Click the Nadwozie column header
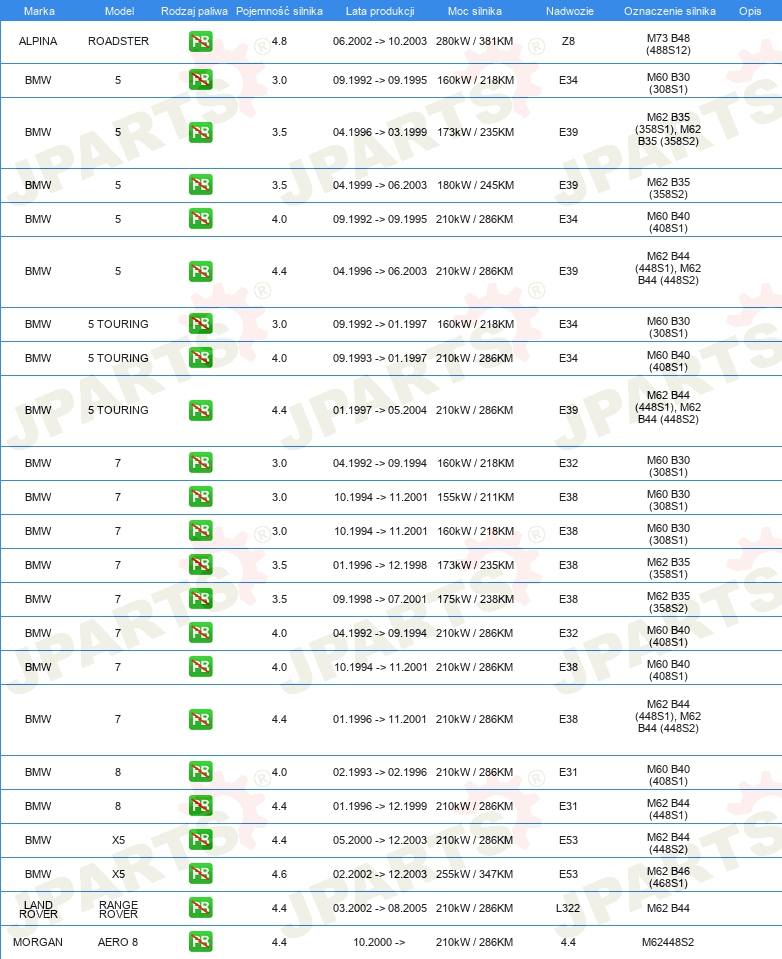This screenshot has width=782, height=959. [570, 11]
